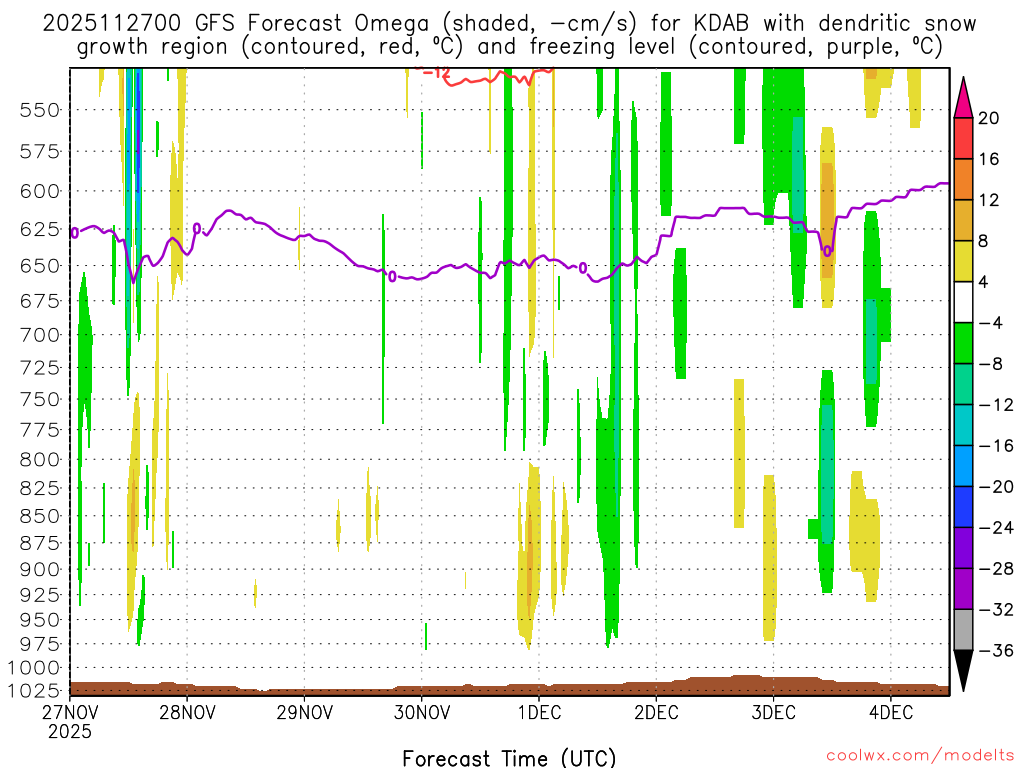The image size is (1024, 768).
Task: Click the 29NOV date label
Action: point(304,712)
